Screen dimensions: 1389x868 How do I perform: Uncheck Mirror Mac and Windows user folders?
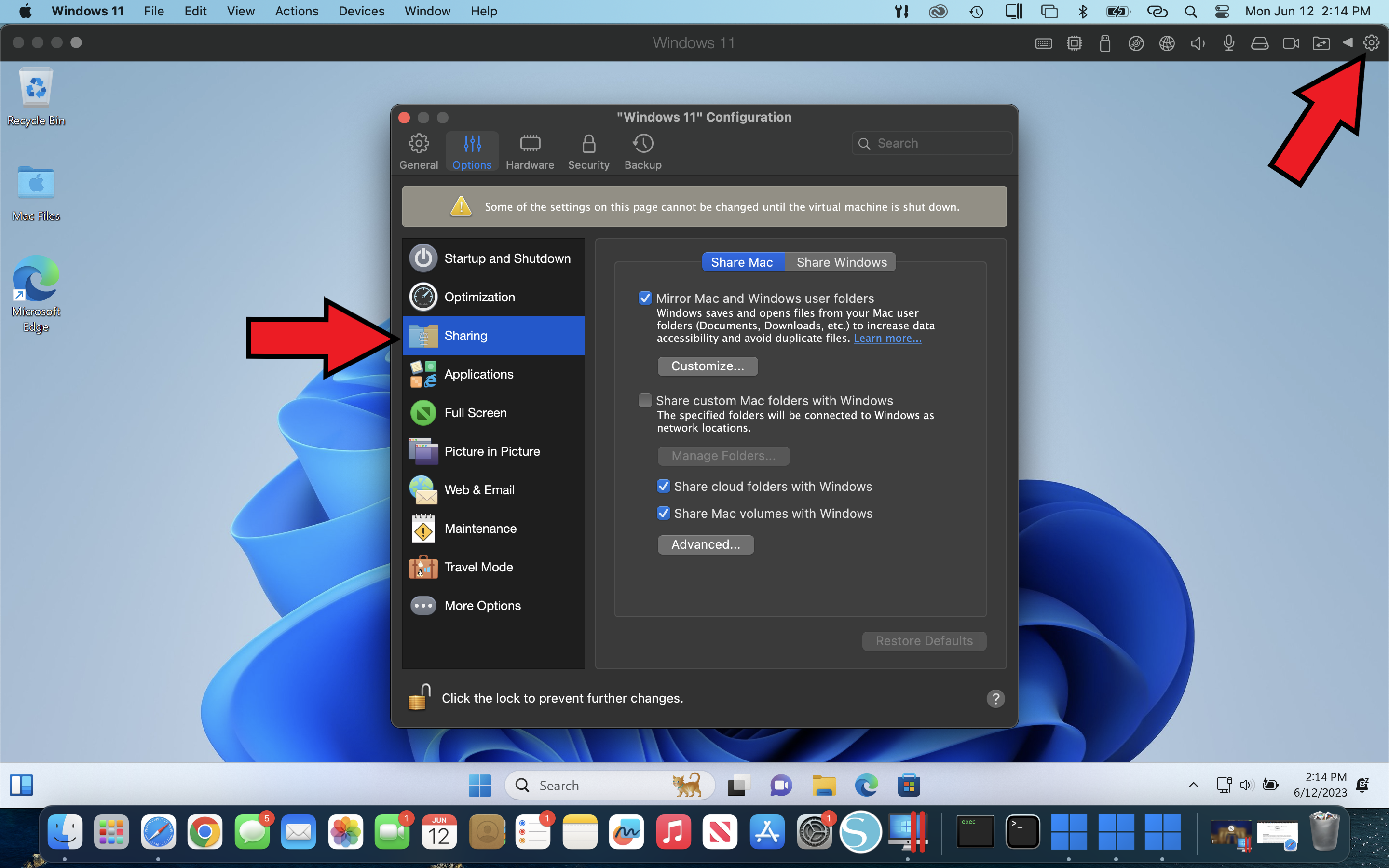[645, 298]
